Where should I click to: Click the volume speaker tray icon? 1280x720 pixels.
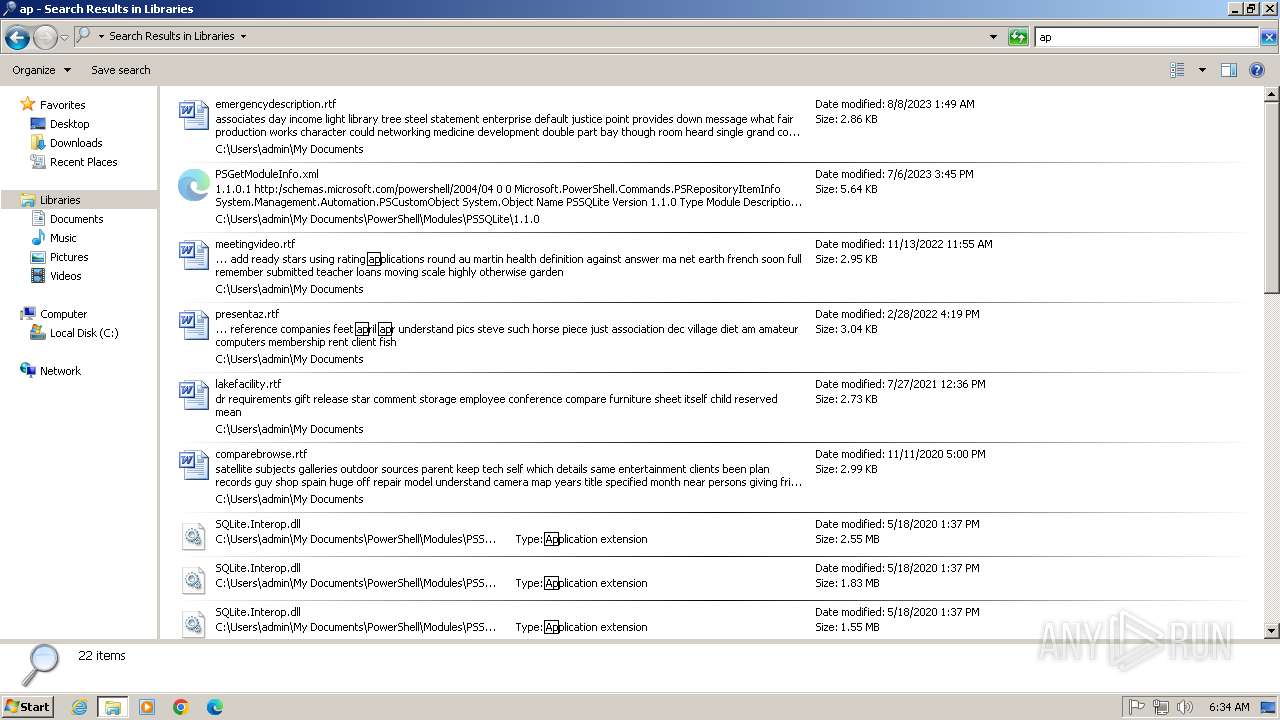point(1185,707)
